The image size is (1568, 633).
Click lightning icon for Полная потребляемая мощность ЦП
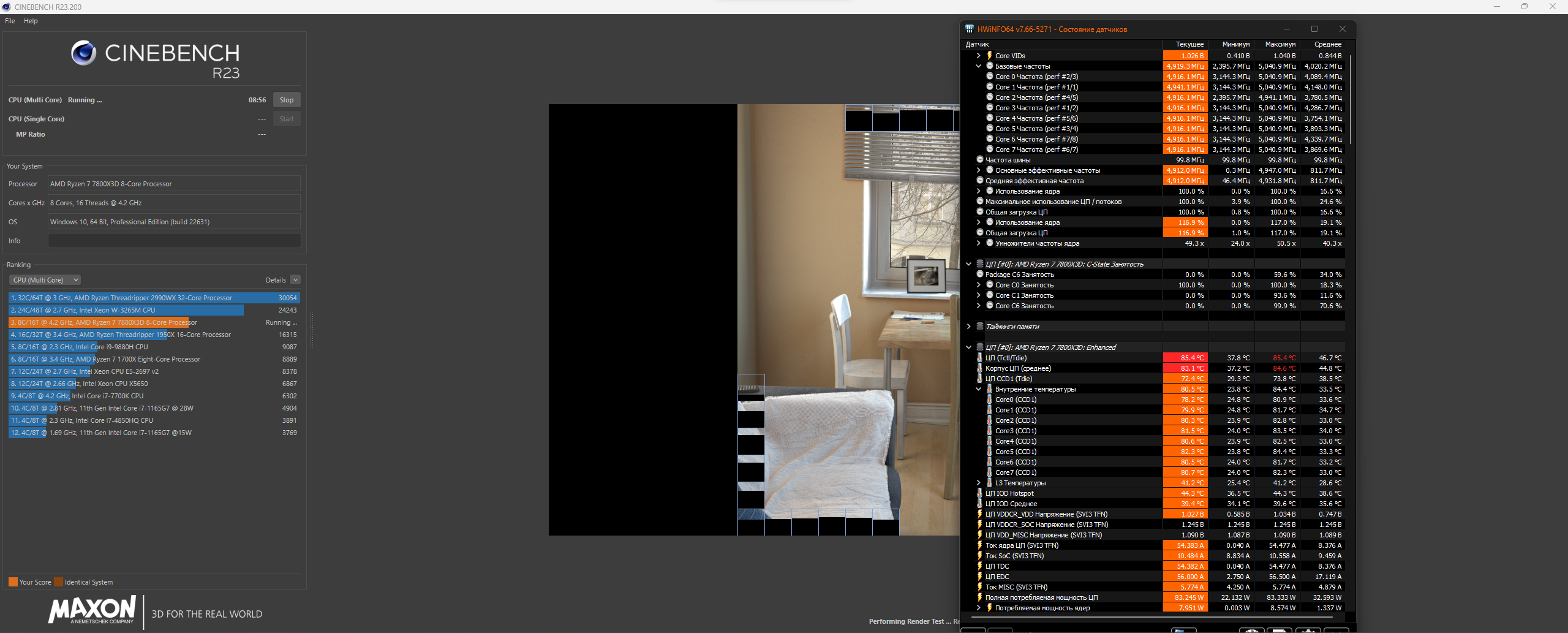point(980,597)
